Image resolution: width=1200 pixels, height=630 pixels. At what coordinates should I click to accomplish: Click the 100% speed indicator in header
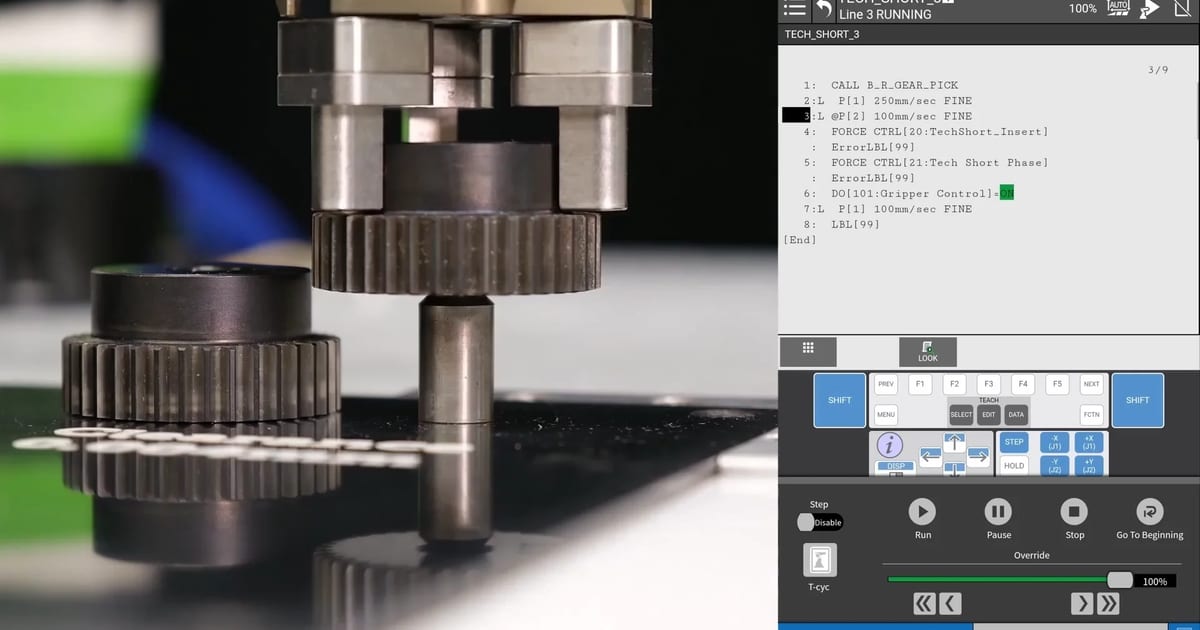point(1082,8)
